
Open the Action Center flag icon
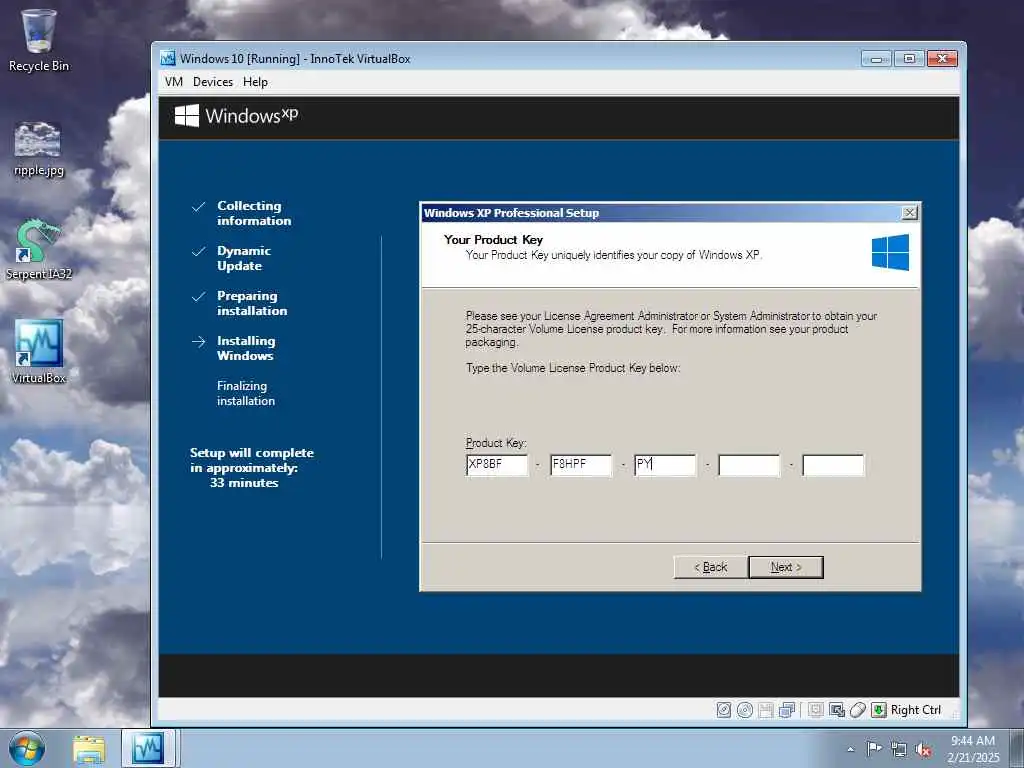click(x=873, y=748)
